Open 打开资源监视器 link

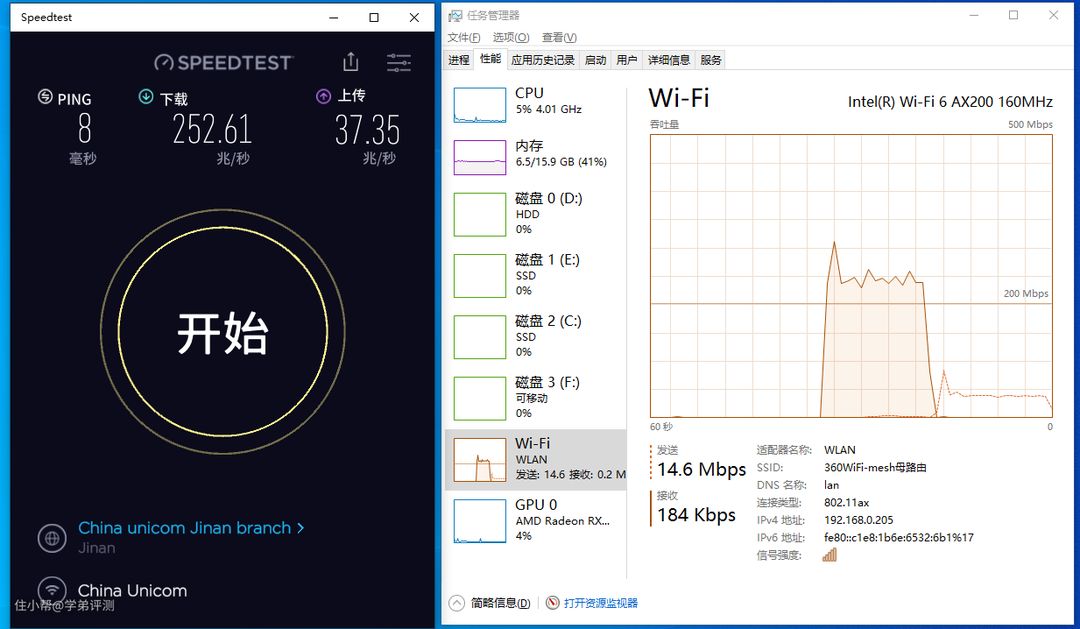[x=600, y=603]
